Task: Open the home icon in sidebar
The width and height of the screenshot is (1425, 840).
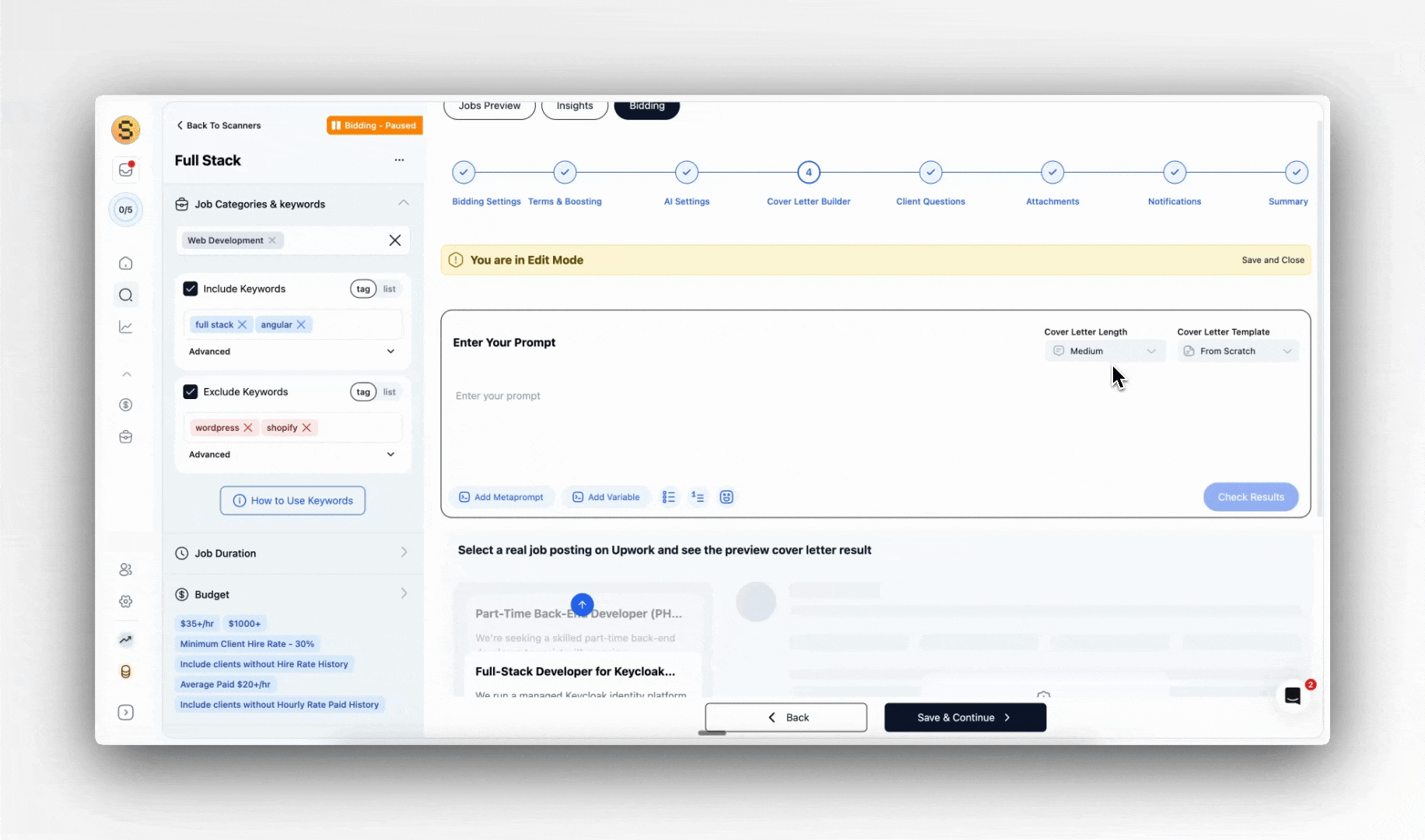Action: click(x=125, y=263)
